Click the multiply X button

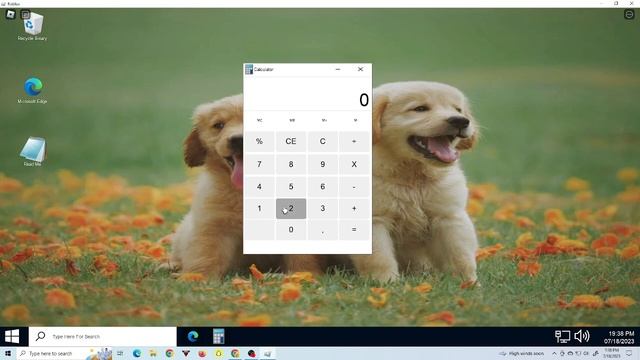(x=354, y=164)
